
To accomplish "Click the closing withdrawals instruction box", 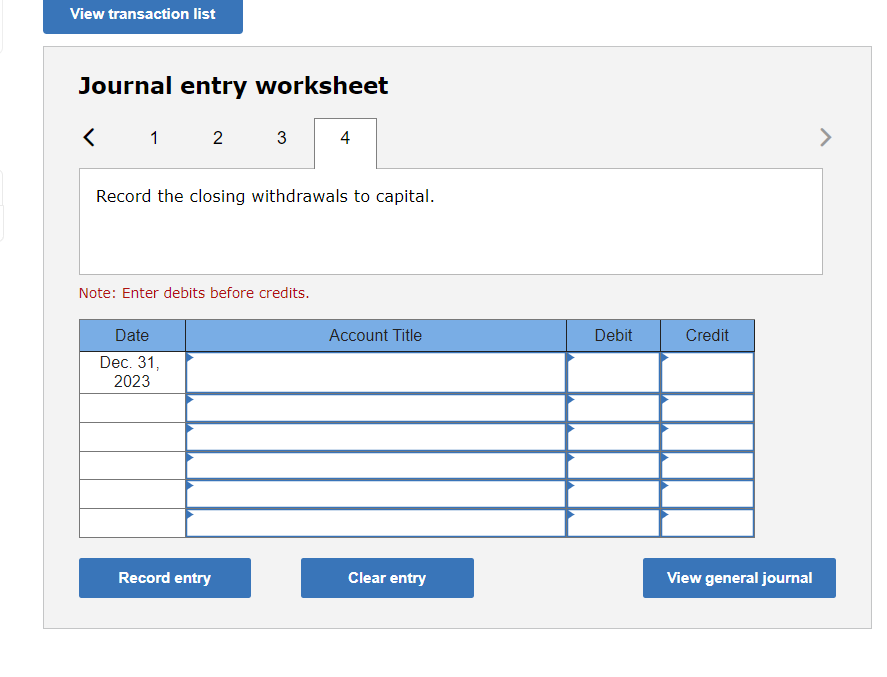I will click(x=451, y=221).
